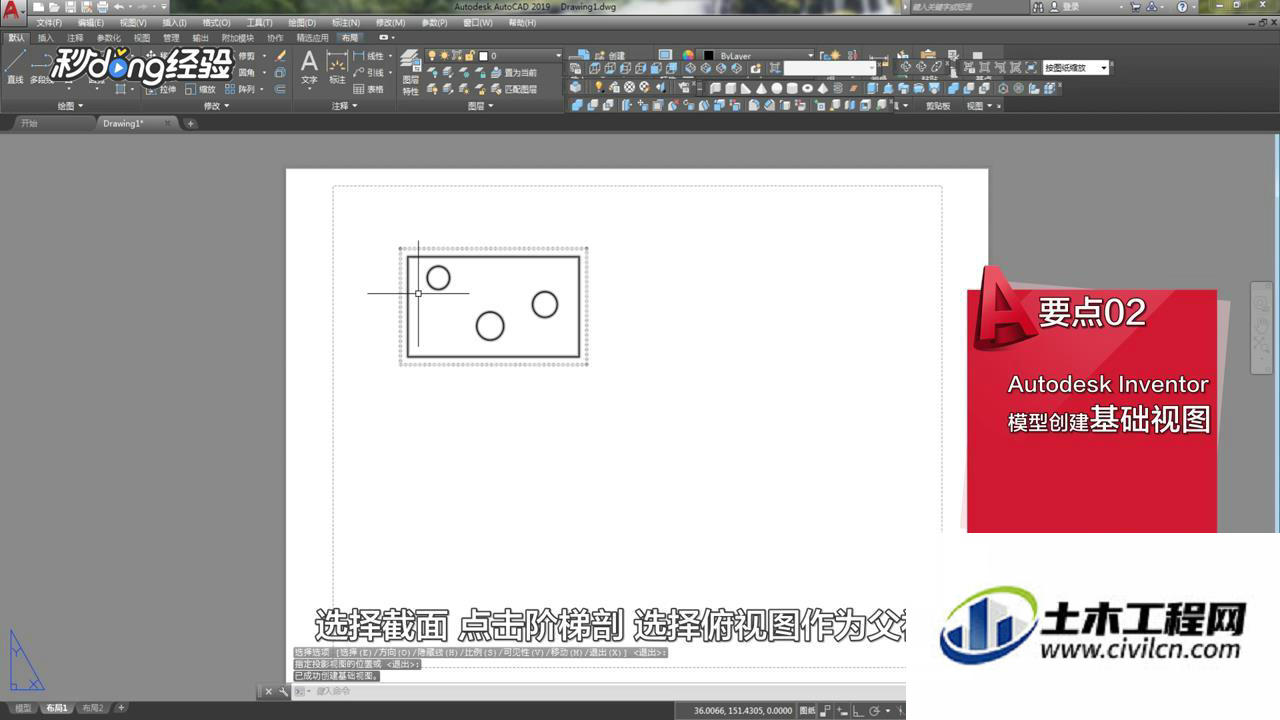Click Match Layer (匹配图层) button
Viewport: 1280px width, 720px height.
[513, 89]
